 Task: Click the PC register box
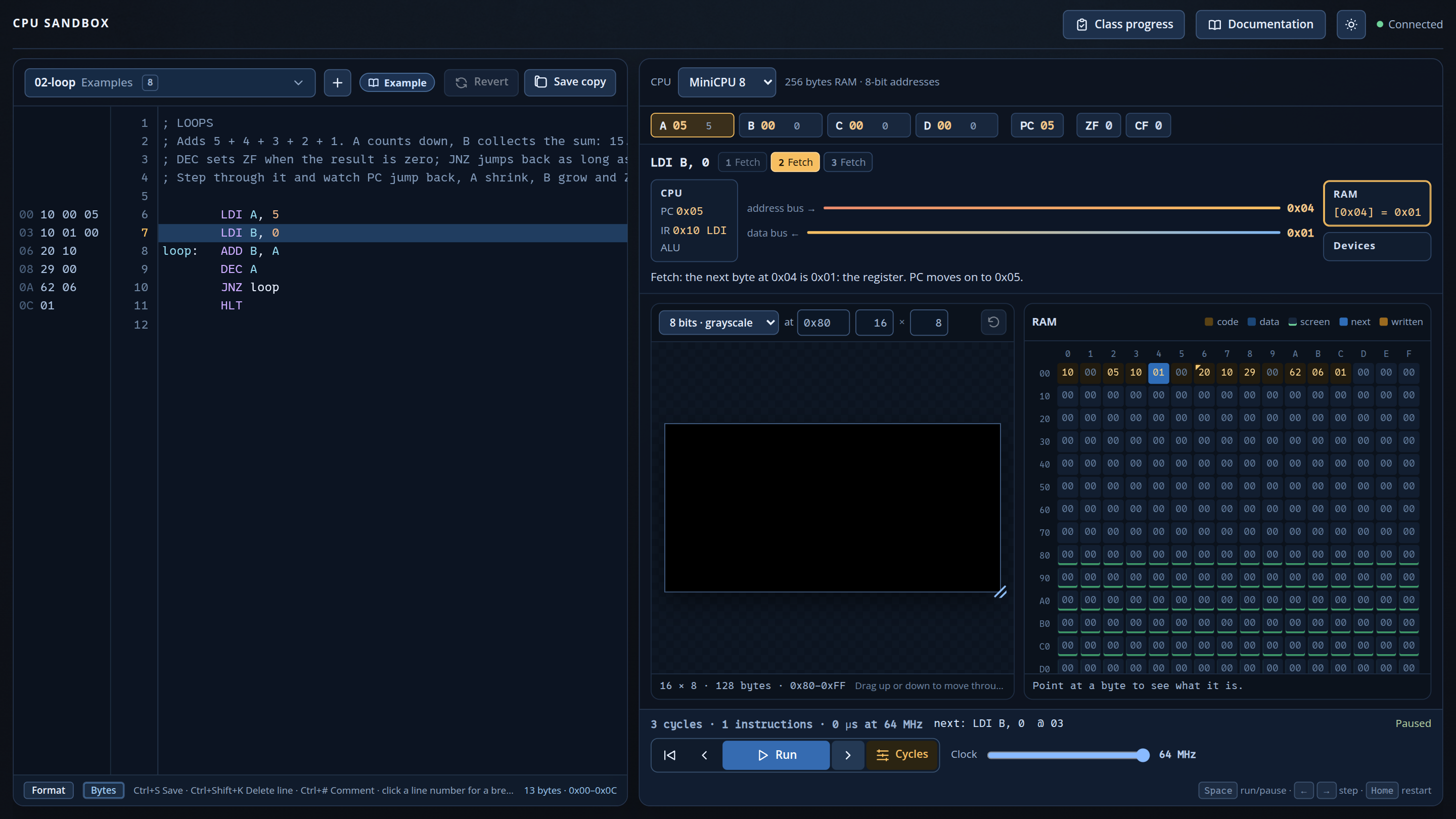(x=1036, y=125)
